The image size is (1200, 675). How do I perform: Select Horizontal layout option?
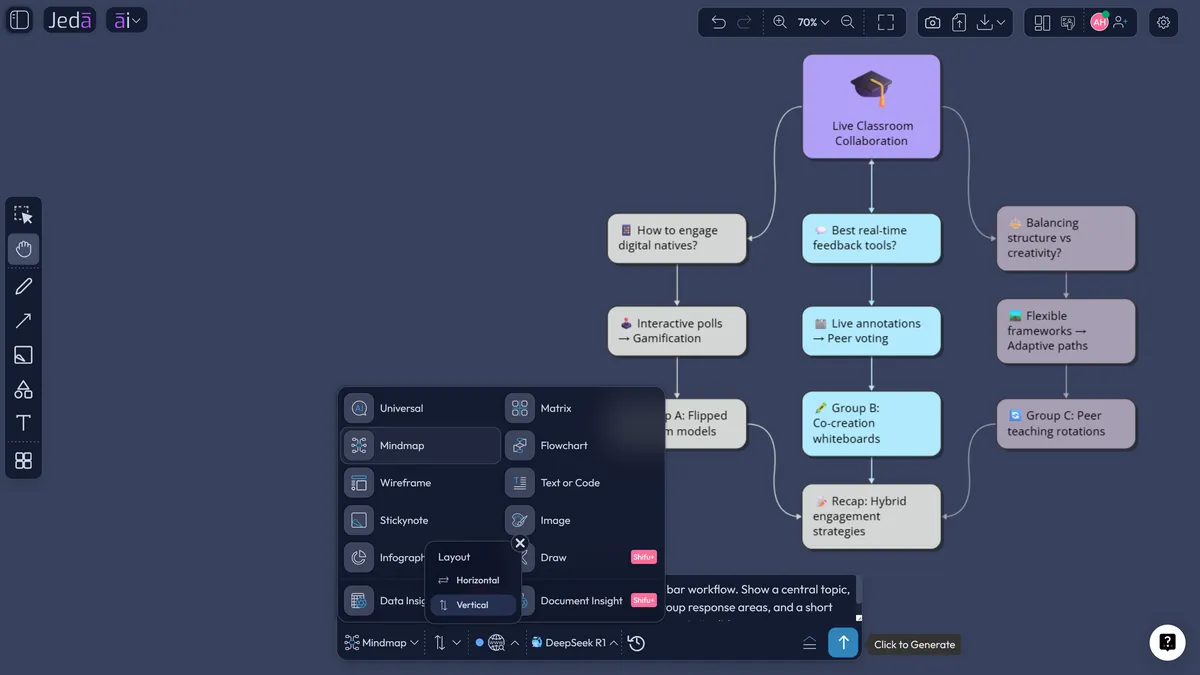click(x=473, y=580)
